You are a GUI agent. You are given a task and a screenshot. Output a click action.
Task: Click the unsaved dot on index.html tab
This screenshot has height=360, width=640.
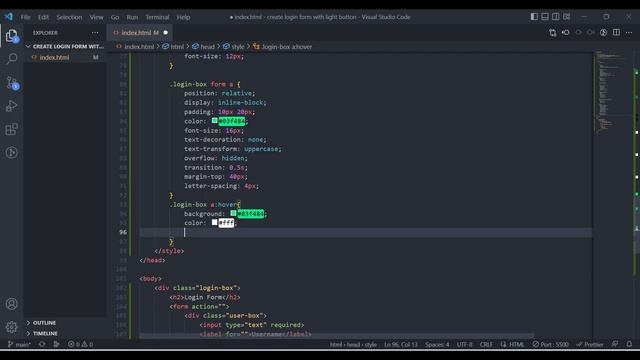point(165,33)
